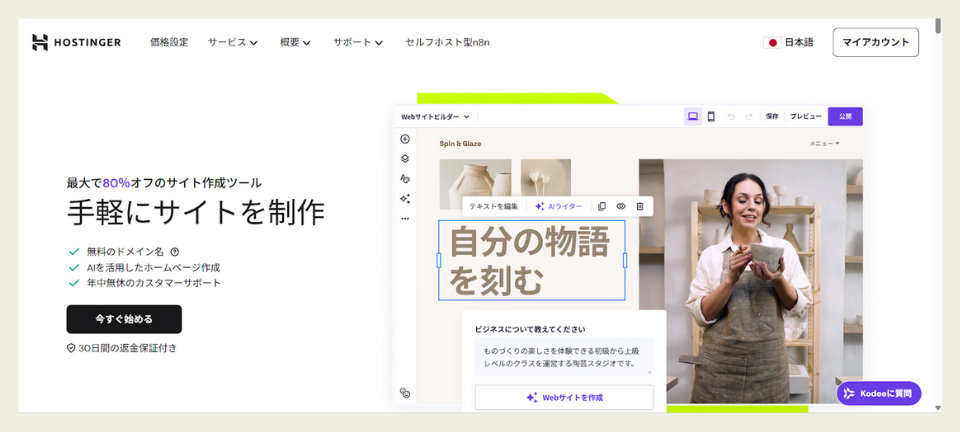The height and width of the screenshot is (432, 960).
Task: Expand the サポート dropdown menu
Action: tap(358, 42)
